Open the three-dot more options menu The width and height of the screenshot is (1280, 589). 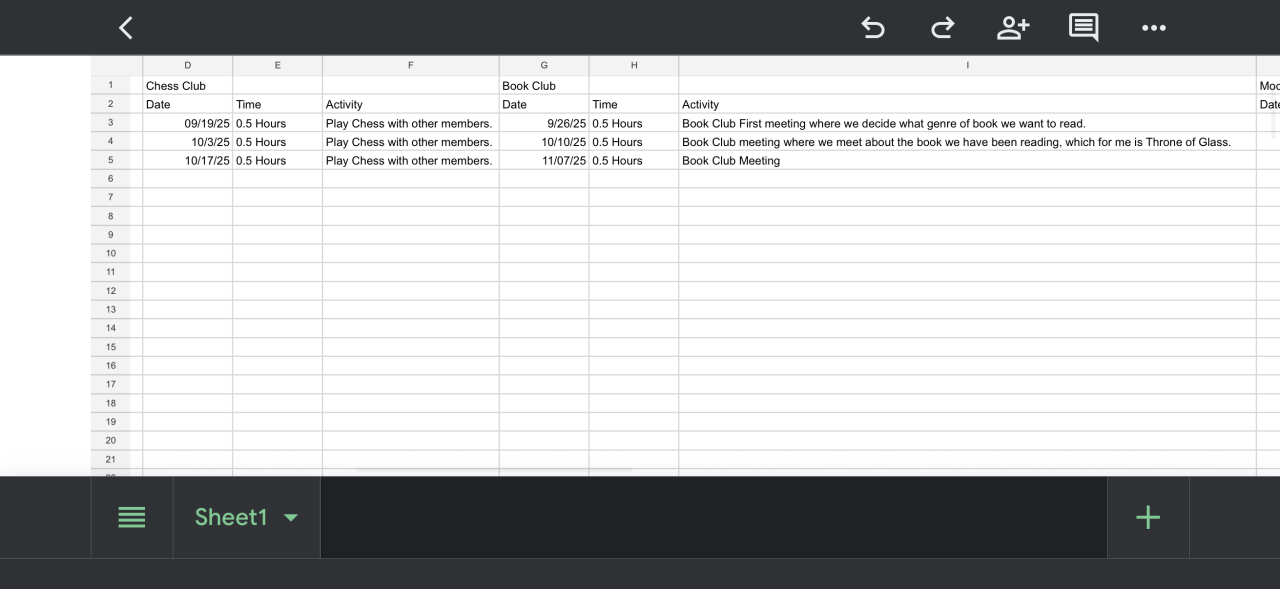[1153, 28]
